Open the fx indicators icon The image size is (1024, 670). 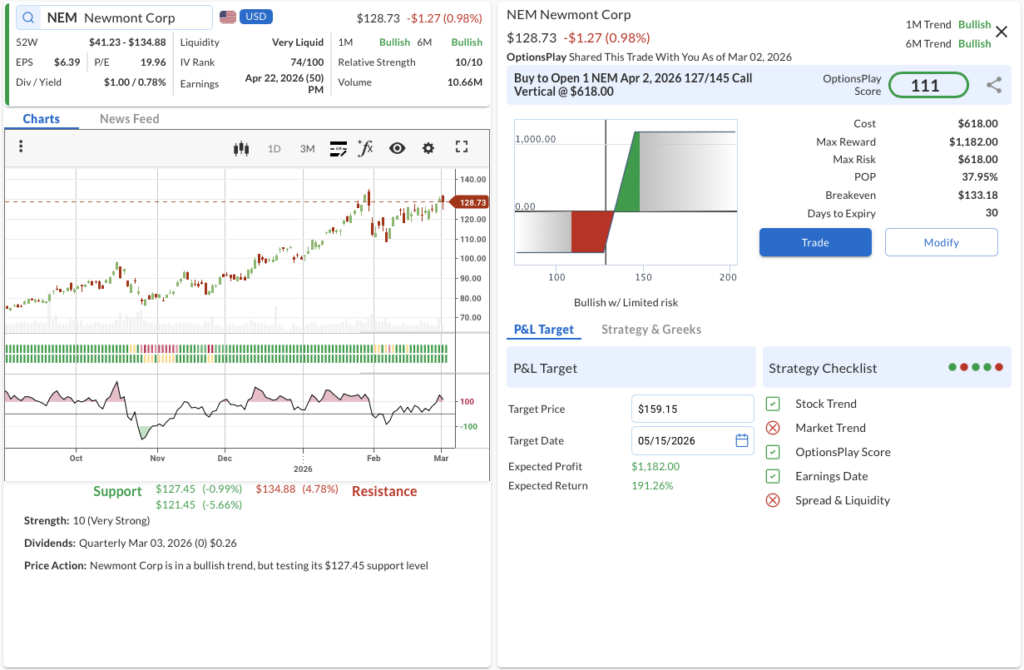coord(365,148)
